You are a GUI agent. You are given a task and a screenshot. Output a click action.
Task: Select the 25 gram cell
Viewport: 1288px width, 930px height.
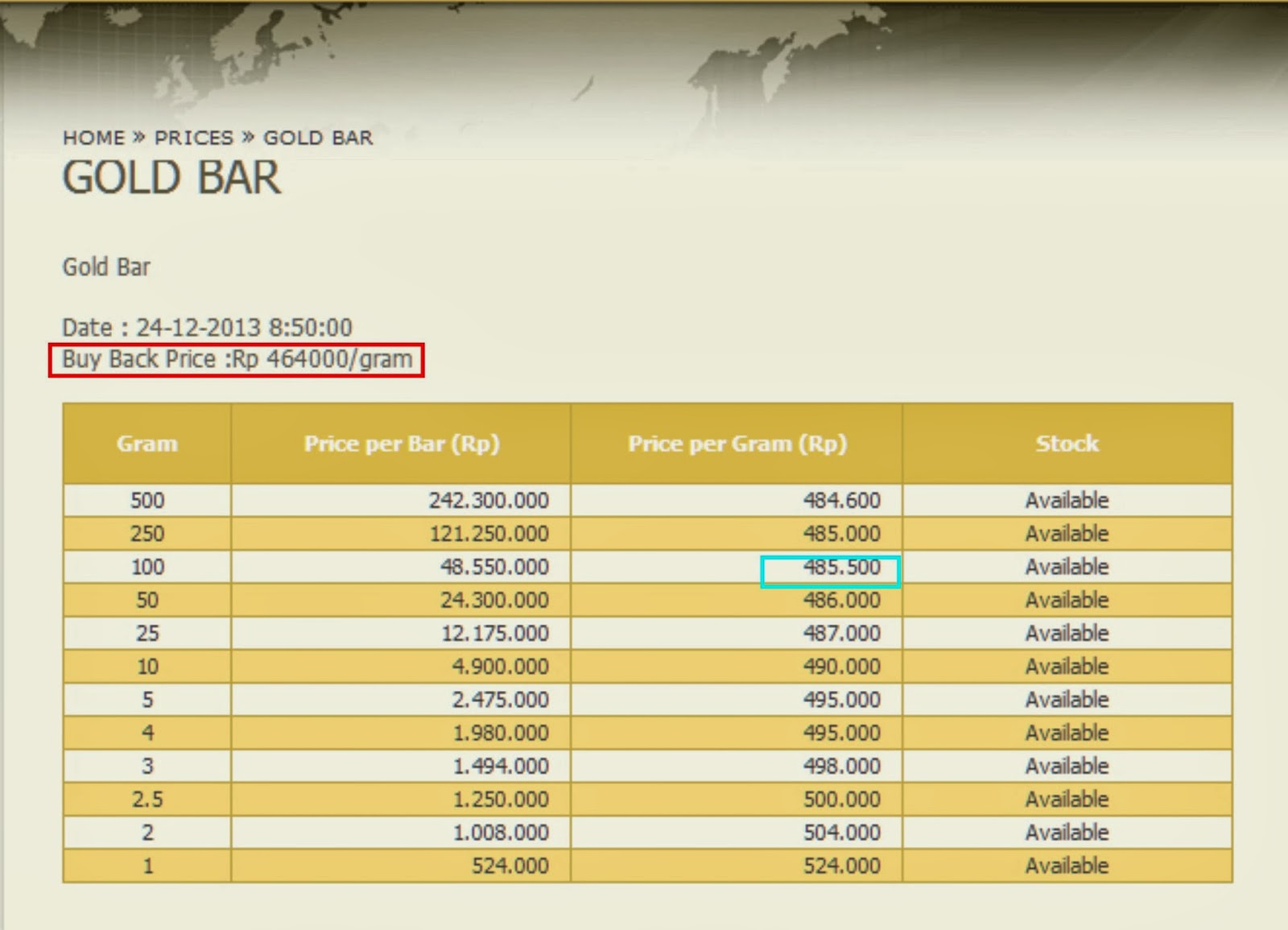[x=147, y=633]
